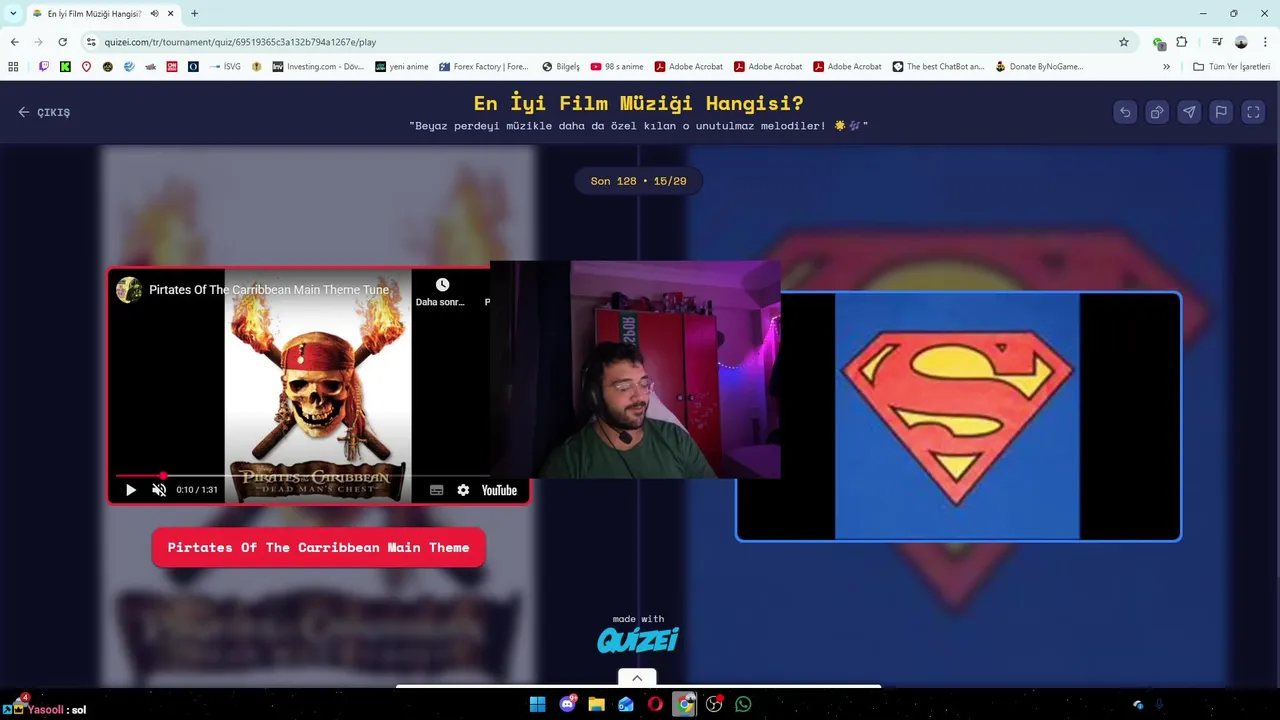View site information icon in address bar
Image resolution: width=1280 pixels, height=720 pixels.
point(91,42)
